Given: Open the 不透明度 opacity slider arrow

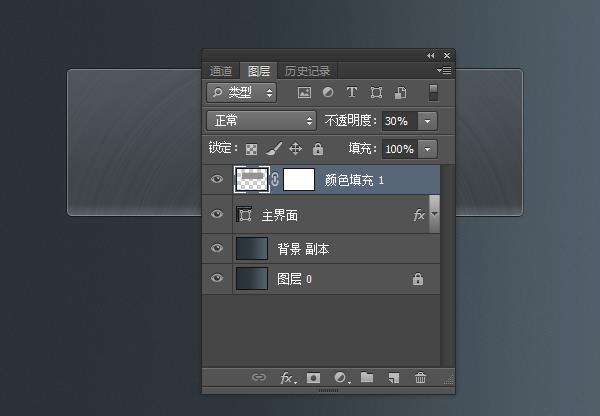Looking at the screenshot, I should [427, 121].
